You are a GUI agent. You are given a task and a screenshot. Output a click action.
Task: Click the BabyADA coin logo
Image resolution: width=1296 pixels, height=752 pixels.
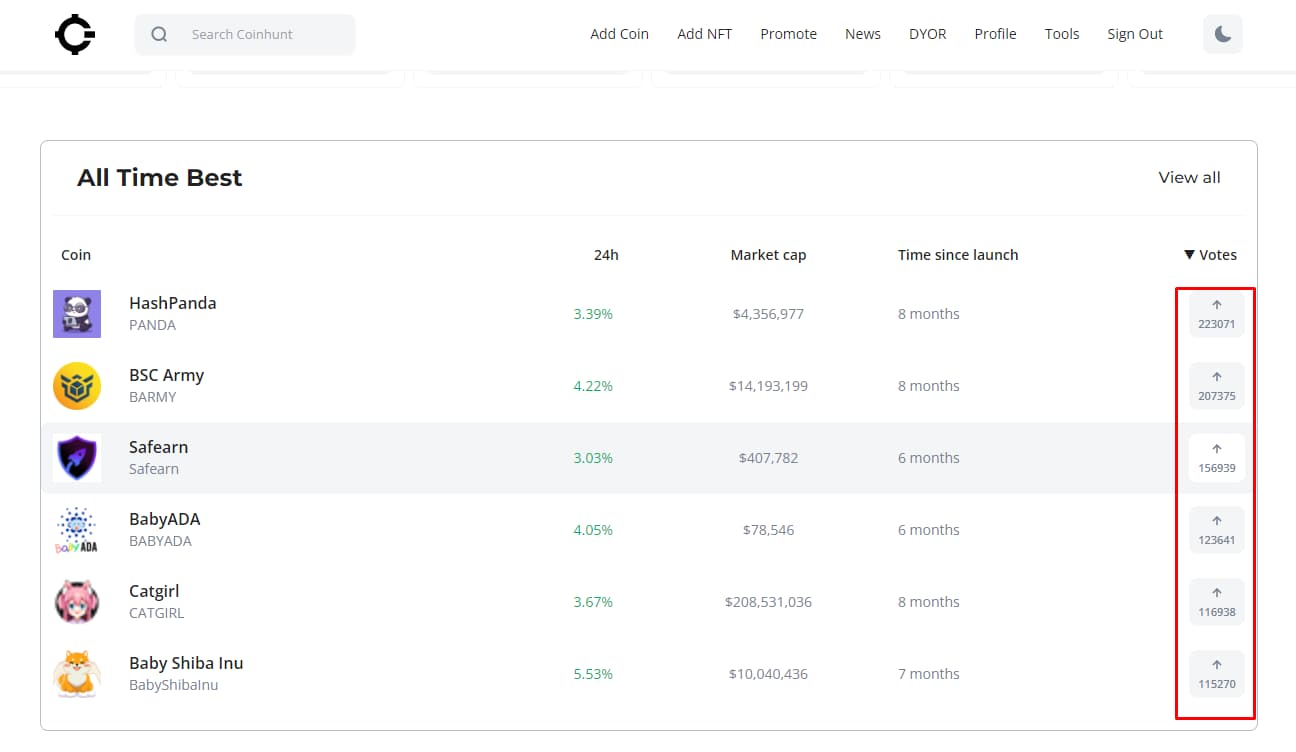click(x=77, y=530)
